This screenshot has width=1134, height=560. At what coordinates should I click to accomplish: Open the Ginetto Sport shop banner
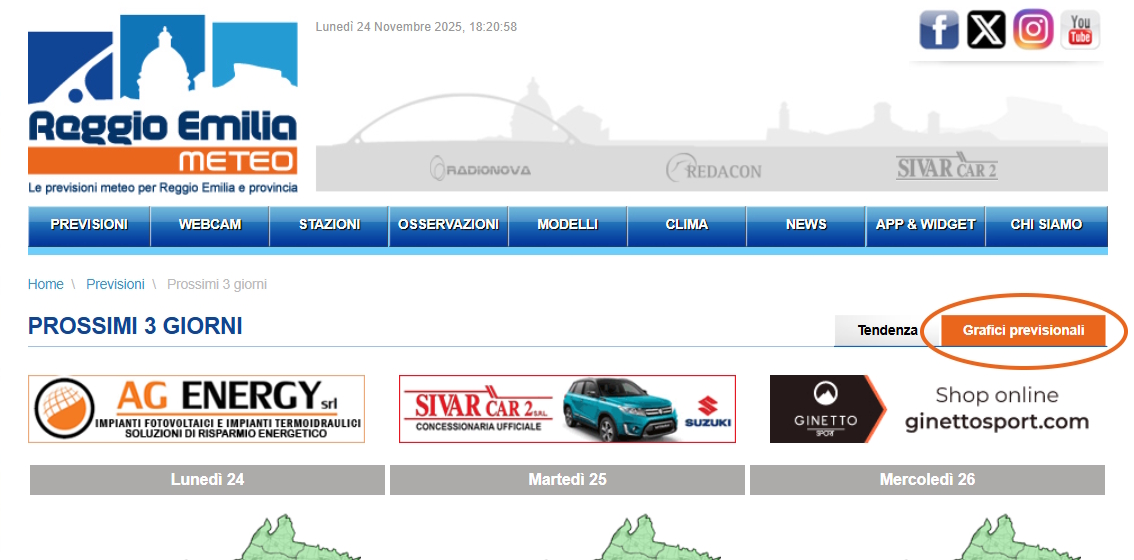(x=937, y=409)
